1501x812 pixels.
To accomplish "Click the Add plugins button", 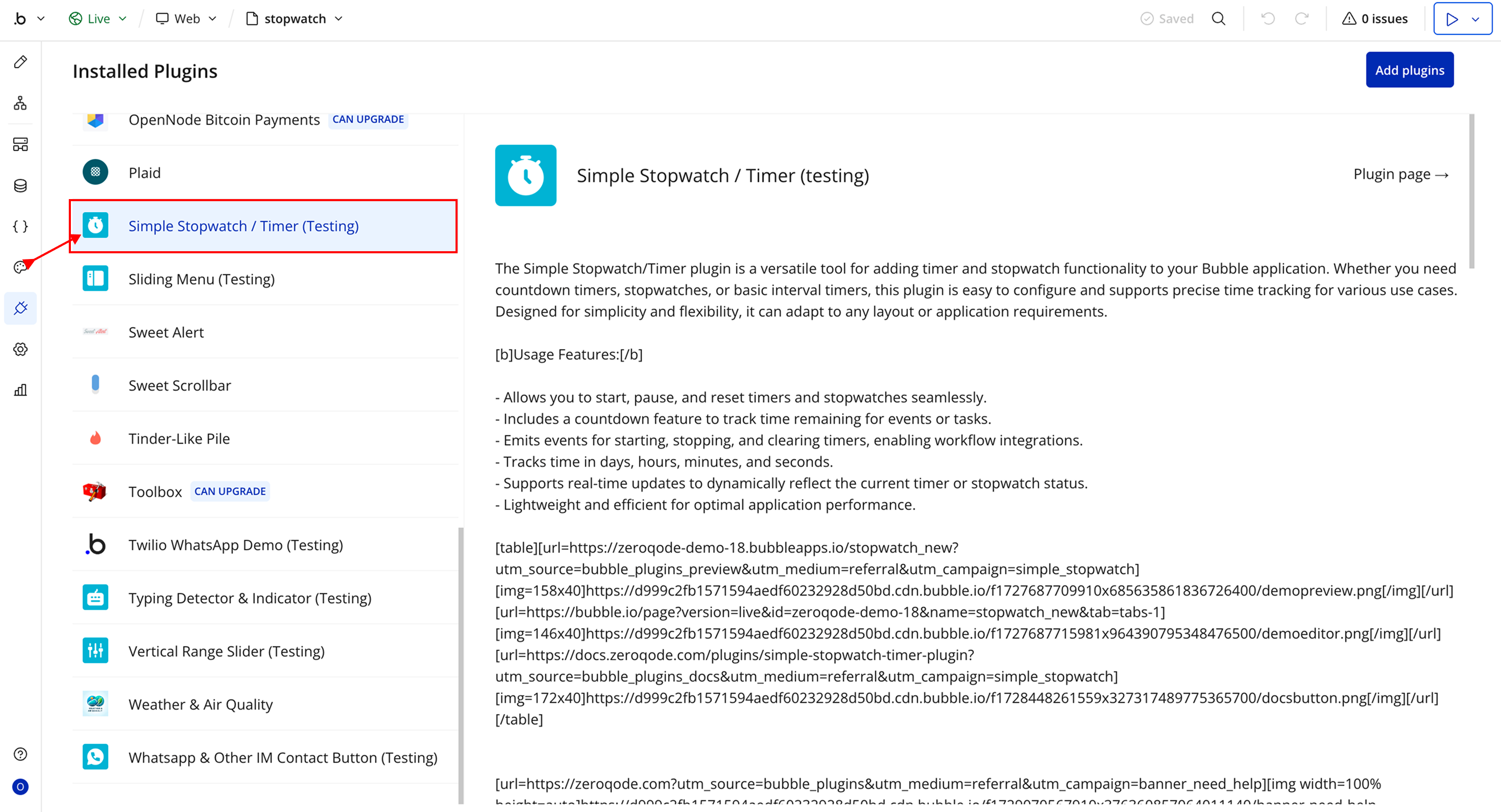I will coord(1409,70).
